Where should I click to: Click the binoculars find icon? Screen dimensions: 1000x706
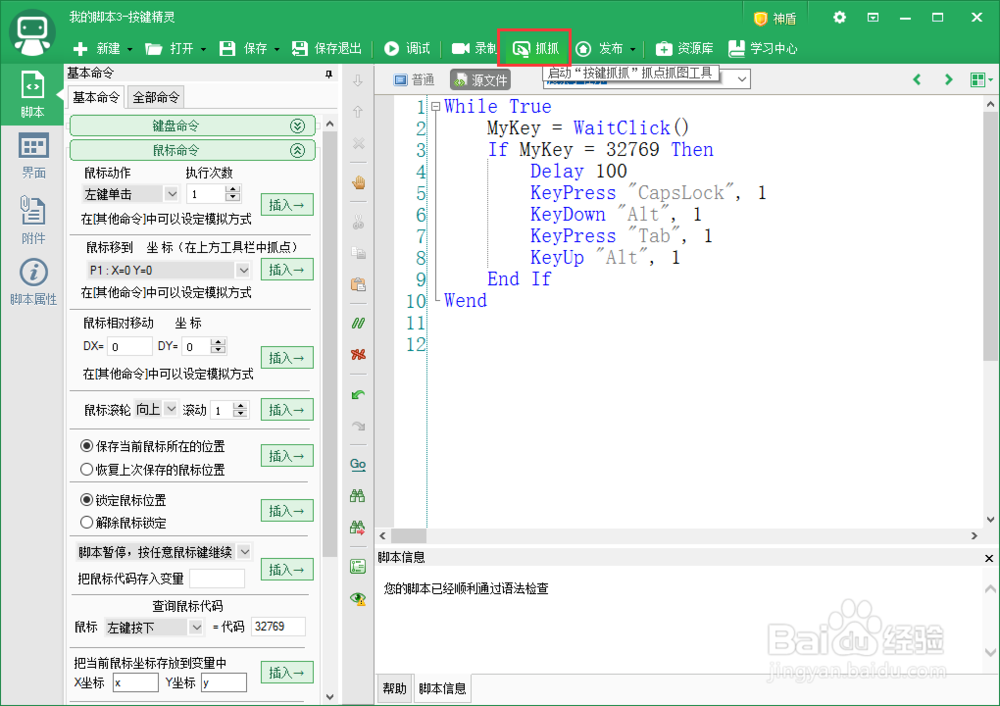coord(358,496)
